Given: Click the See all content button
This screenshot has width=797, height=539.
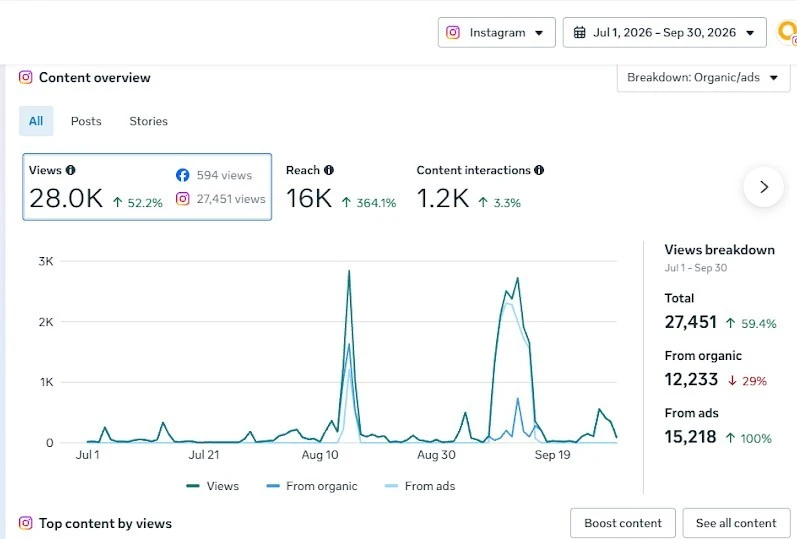Looking at the screenshot, I should (736, 523).
